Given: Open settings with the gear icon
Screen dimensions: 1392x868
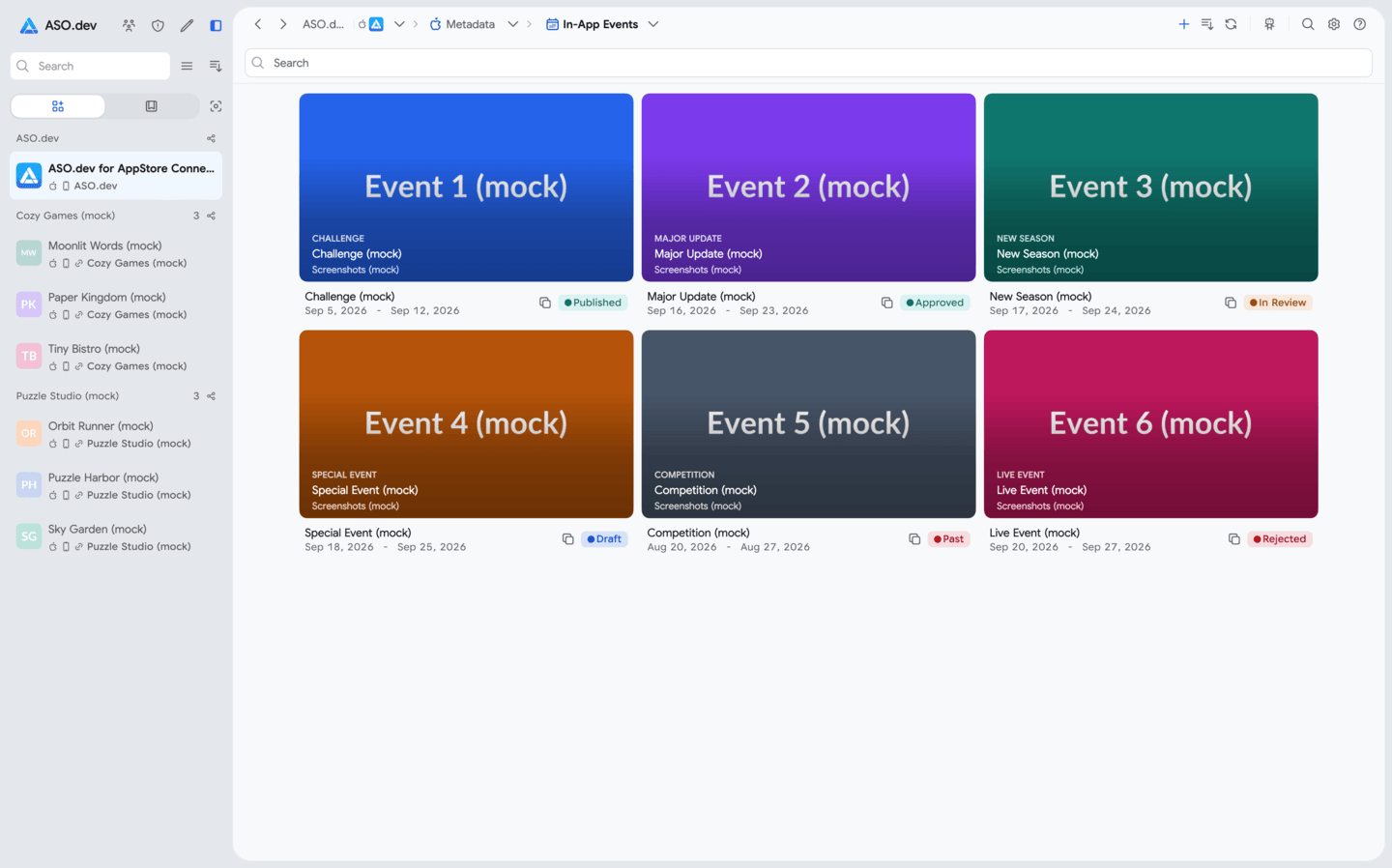Looking at the screenshot, I should click(x=1334, y=24).
